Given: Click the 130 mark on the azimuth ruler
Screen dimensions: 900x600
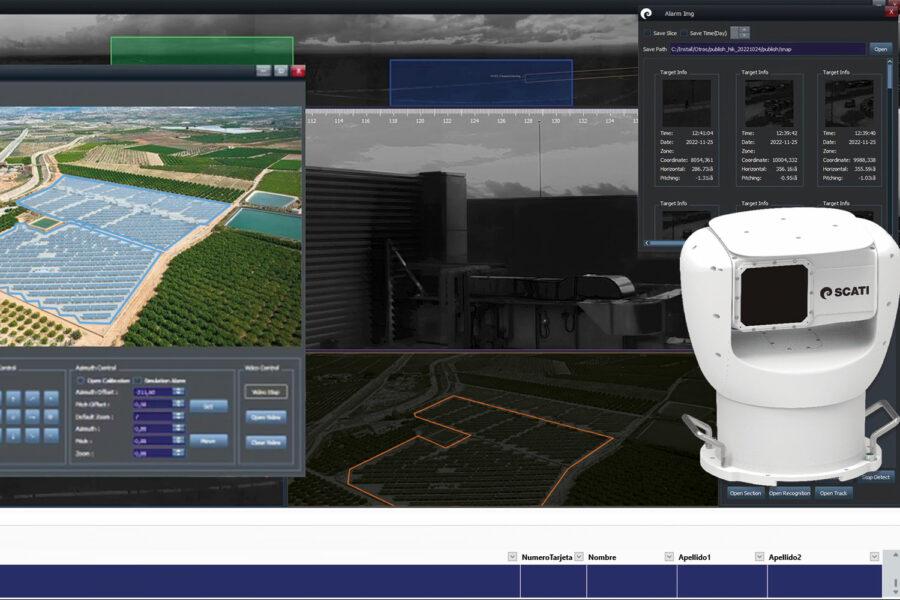Looking at the screenshot, I should (x=556, y=121).
